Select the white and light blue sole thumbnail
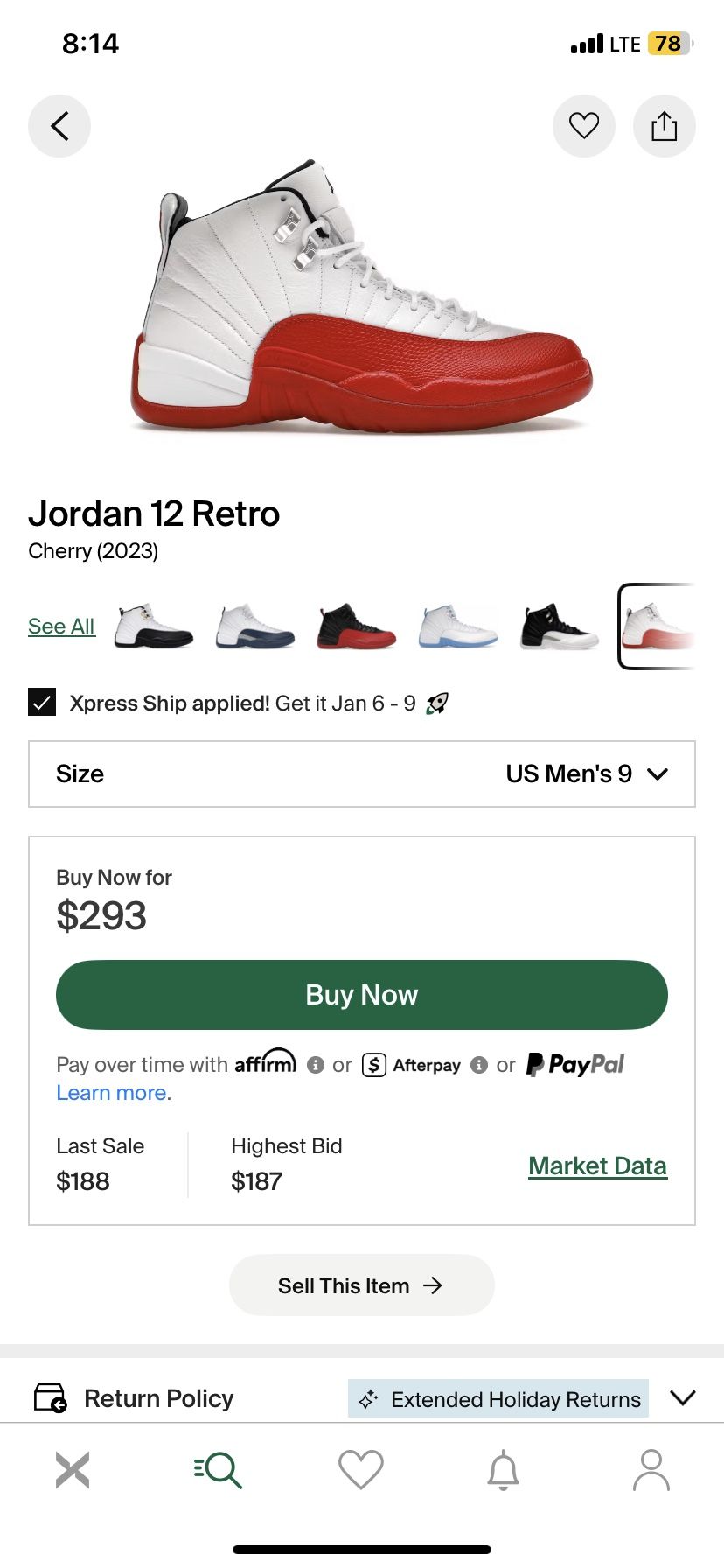 pyautogui.click(x=457, y=626)
